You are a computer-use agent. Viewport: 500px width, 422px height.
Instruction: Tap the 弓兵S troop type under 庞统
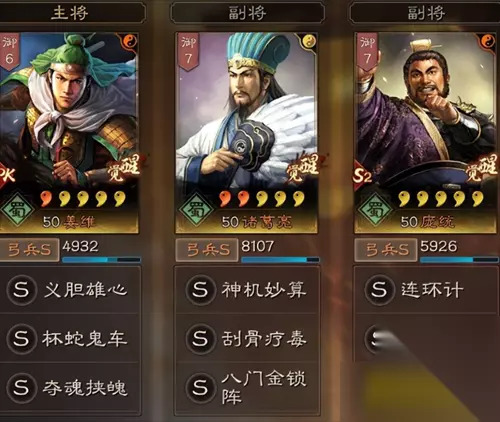[x=386, y=250]
